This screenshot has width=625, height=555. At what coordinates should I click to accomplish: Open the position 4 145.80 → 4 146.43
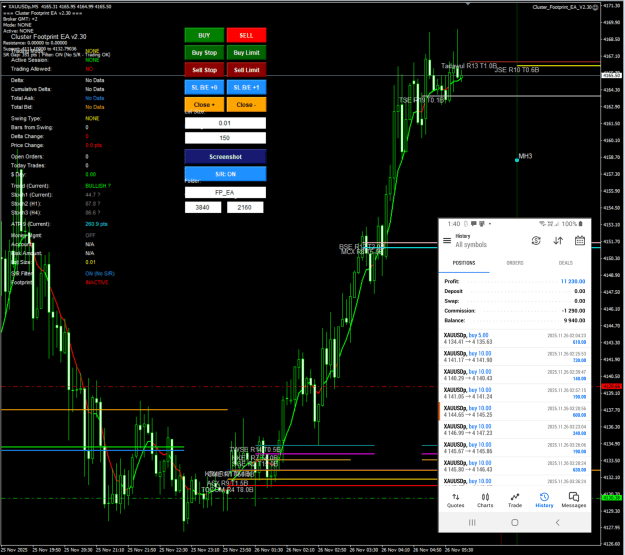(515, 466)
